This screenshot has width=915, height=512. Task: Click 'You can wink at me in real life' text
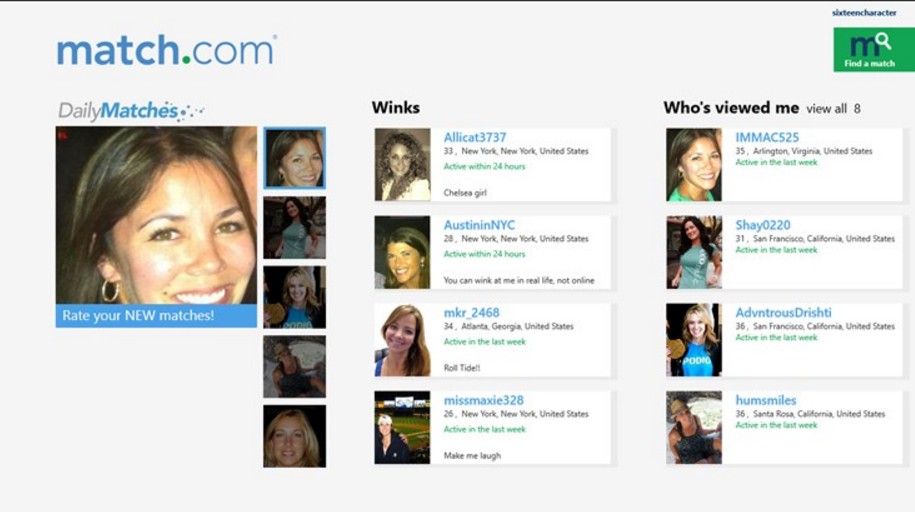pos(519,280)
